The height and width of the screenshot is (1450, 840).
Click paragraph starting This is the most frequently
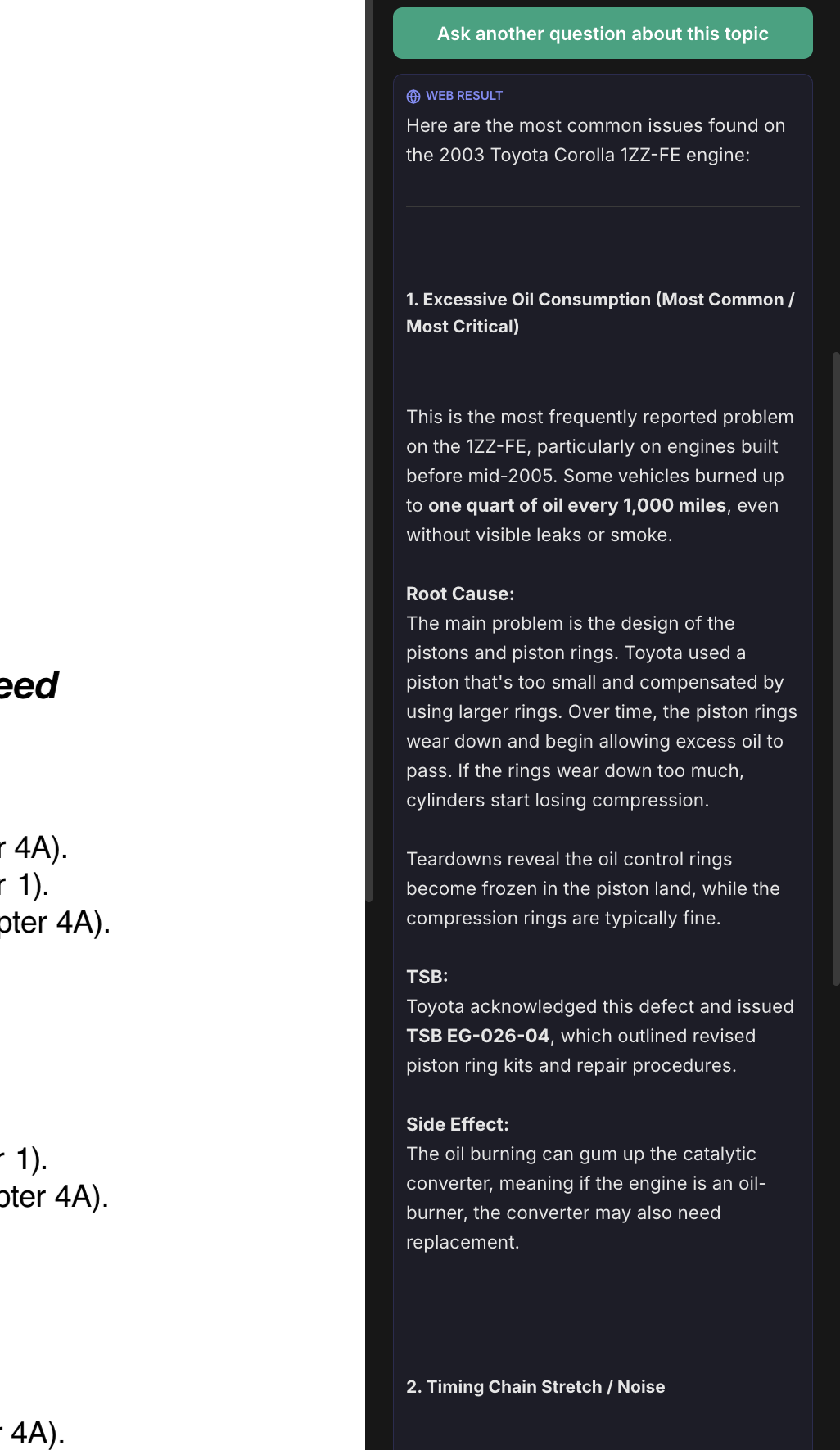click(599, 476)
